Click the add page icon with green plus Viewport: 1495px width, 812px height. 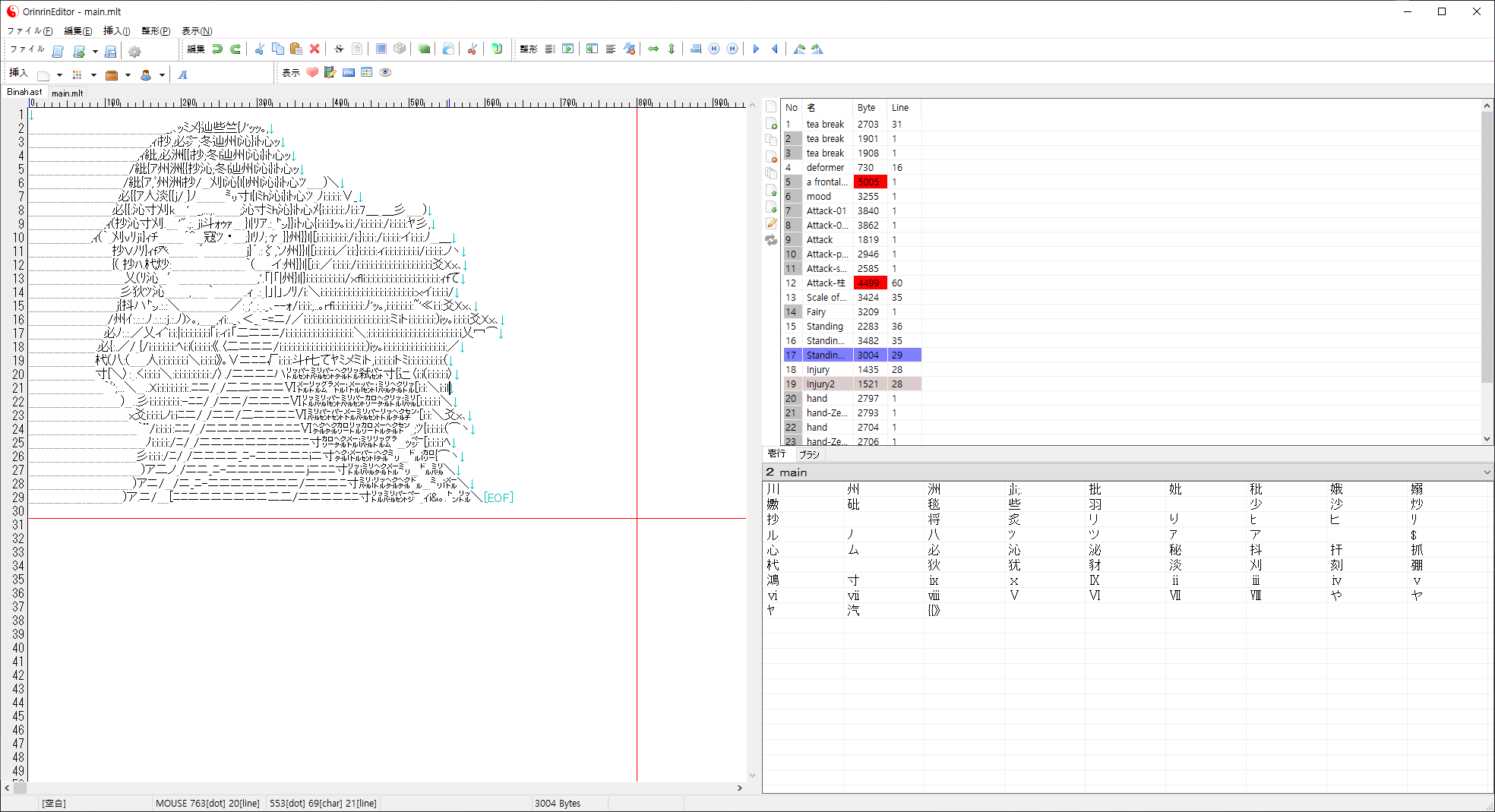tap(771, 123)
